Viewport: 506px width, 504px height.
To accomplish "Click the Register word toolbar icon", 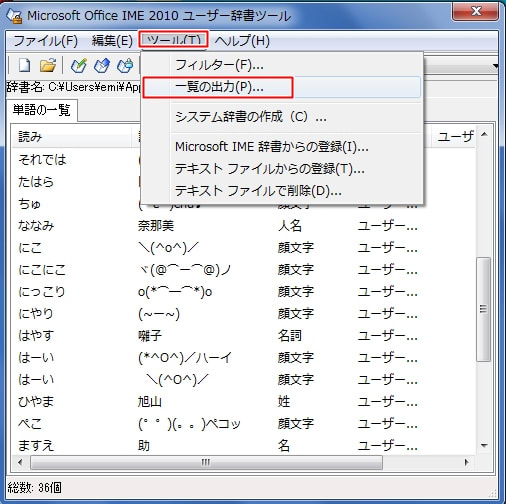I will pyautogui.click(x=79, y=65).
